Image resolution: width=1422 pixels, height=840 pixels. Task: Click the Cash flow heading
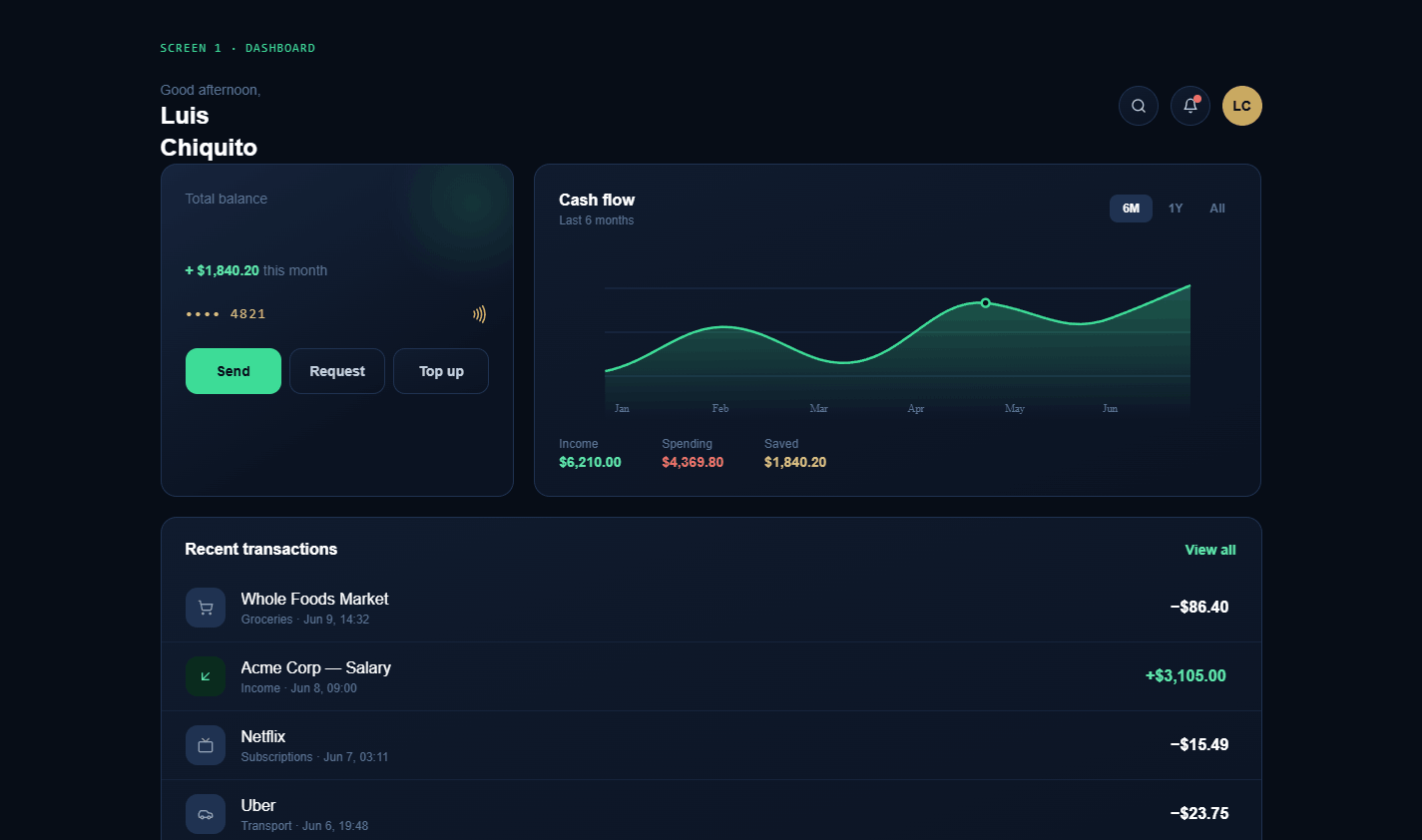(x=597, y=200)
